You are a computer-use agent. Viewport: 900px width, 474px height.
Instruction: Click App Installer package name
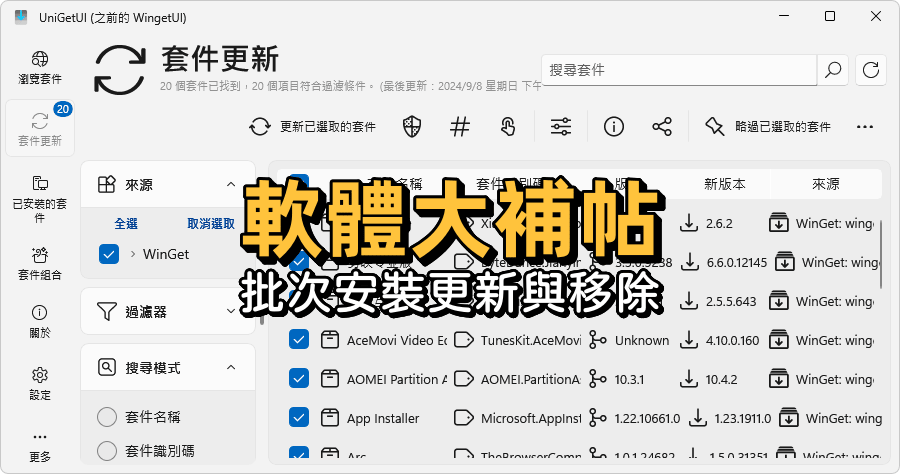pos(383,418)
